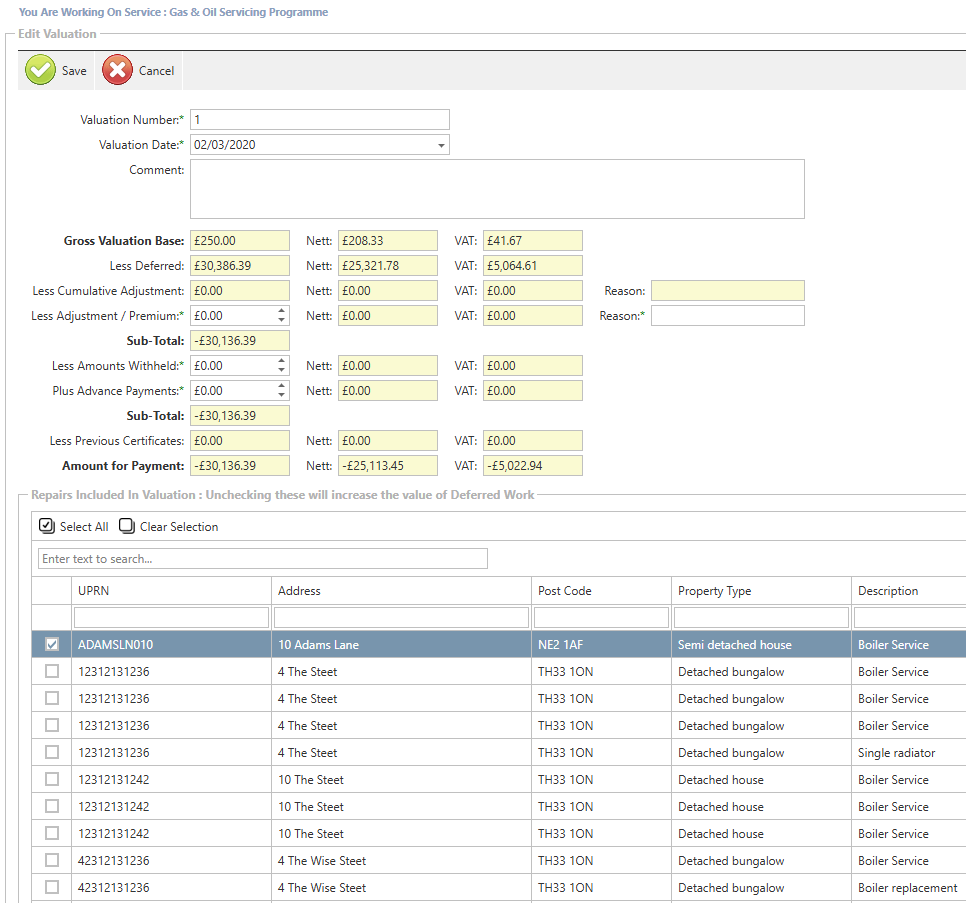Focus the Valuation Number field
The image size is (966, 903).
[319, 120]
